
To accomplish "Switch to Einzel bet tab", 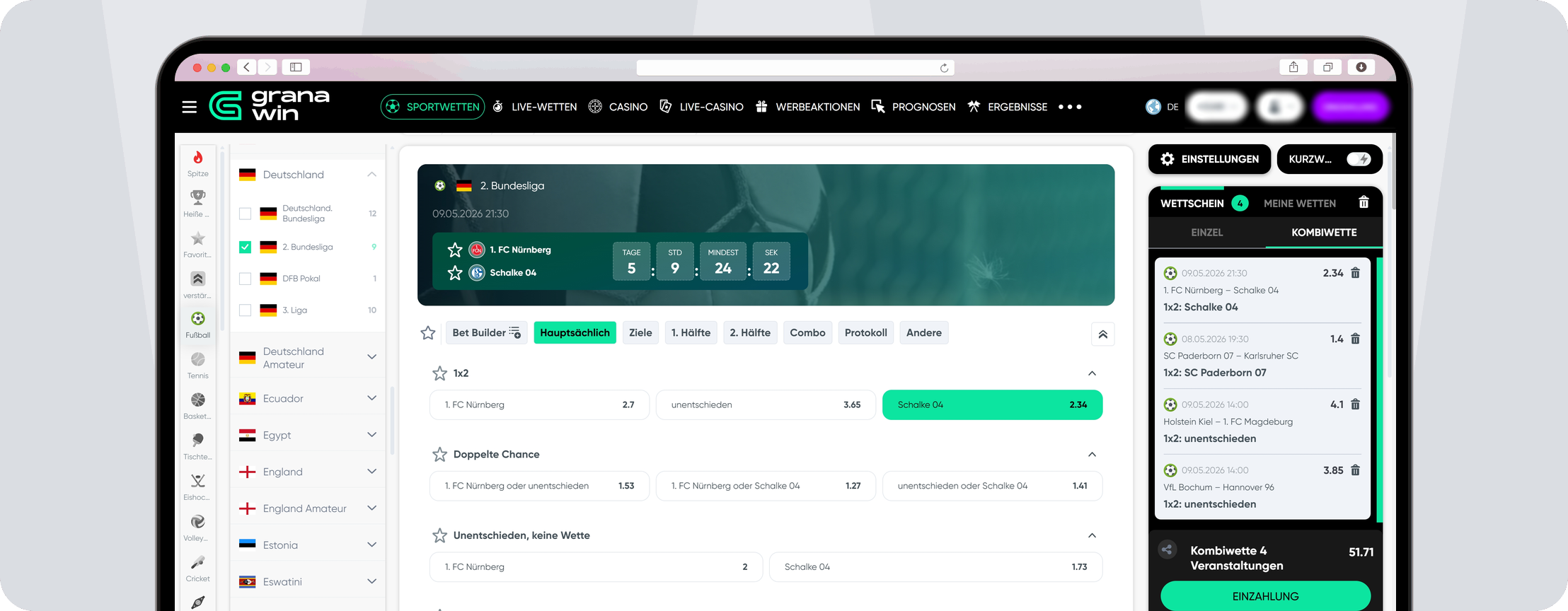I will (x=1206, y=232).
